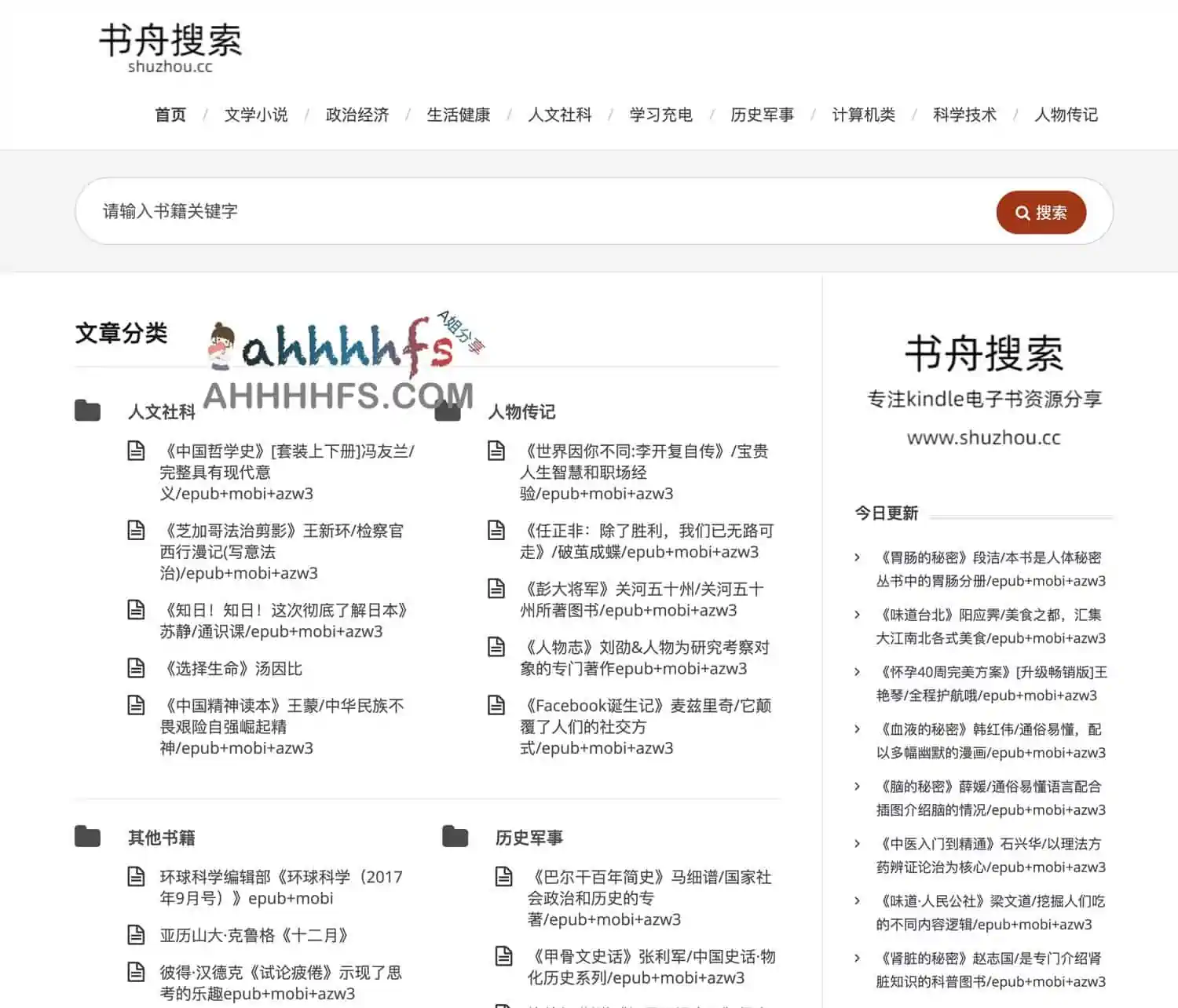Click the document icon beside 《芝加哥法治剪影》
Viewport: 1178px width, 1008px height.
point(137,530)
